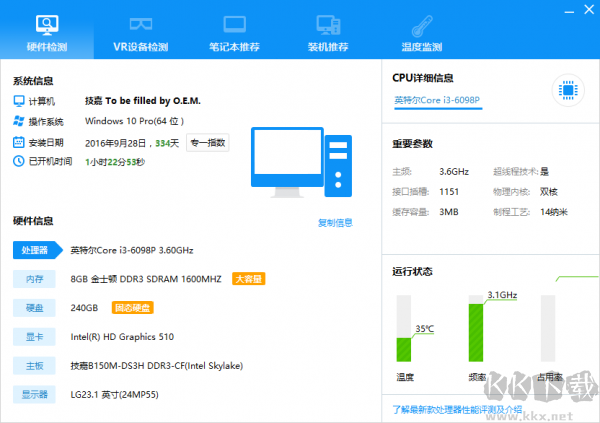This screenshot has width=600, height=423.
Task: Click text Windows 10 Pro(64 位)
Action: (x=134, y=121)
